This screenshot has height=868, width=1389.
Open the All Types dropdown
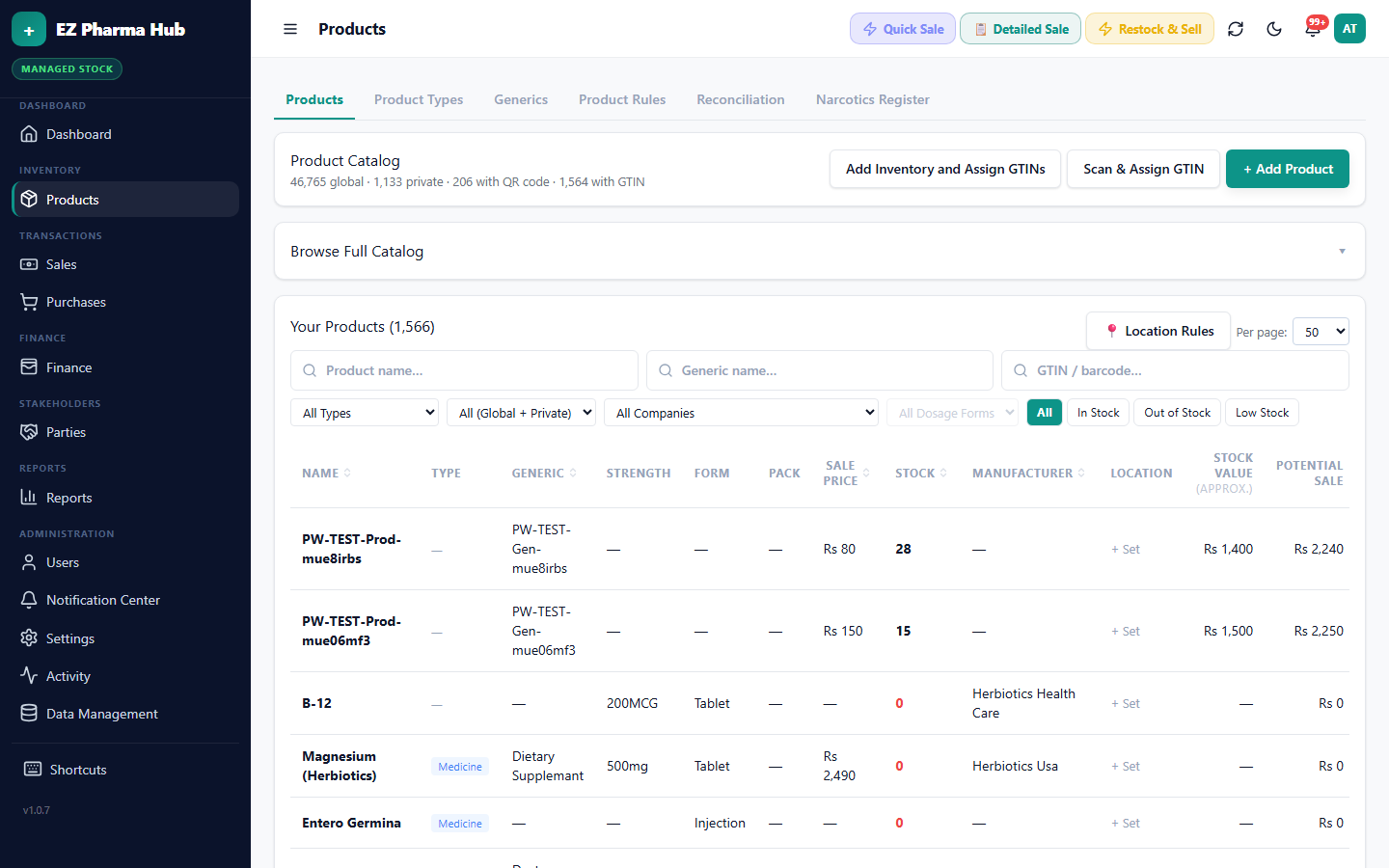[x=365, y=413]
